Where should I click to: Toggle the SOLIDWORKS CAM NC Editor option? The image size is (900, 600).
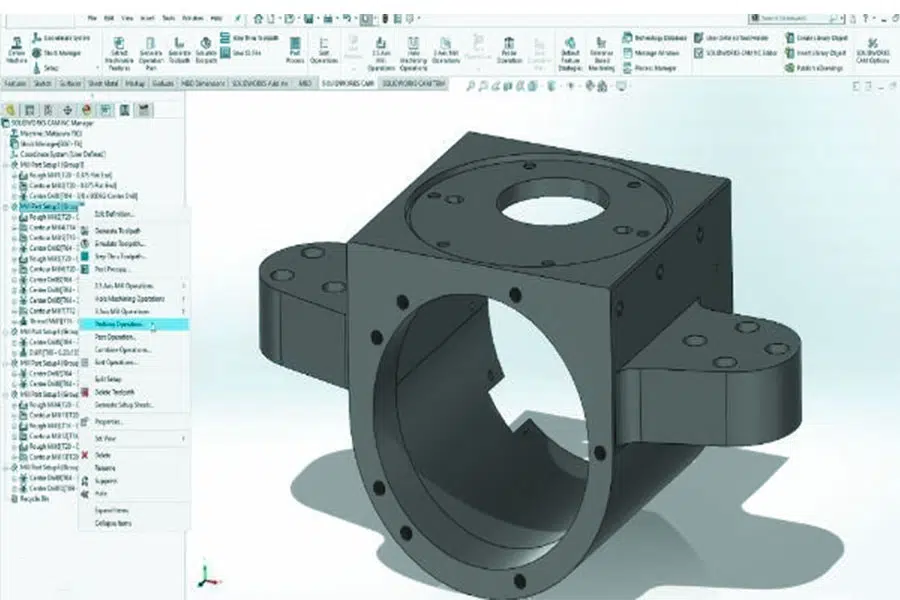tap(742, 52)
